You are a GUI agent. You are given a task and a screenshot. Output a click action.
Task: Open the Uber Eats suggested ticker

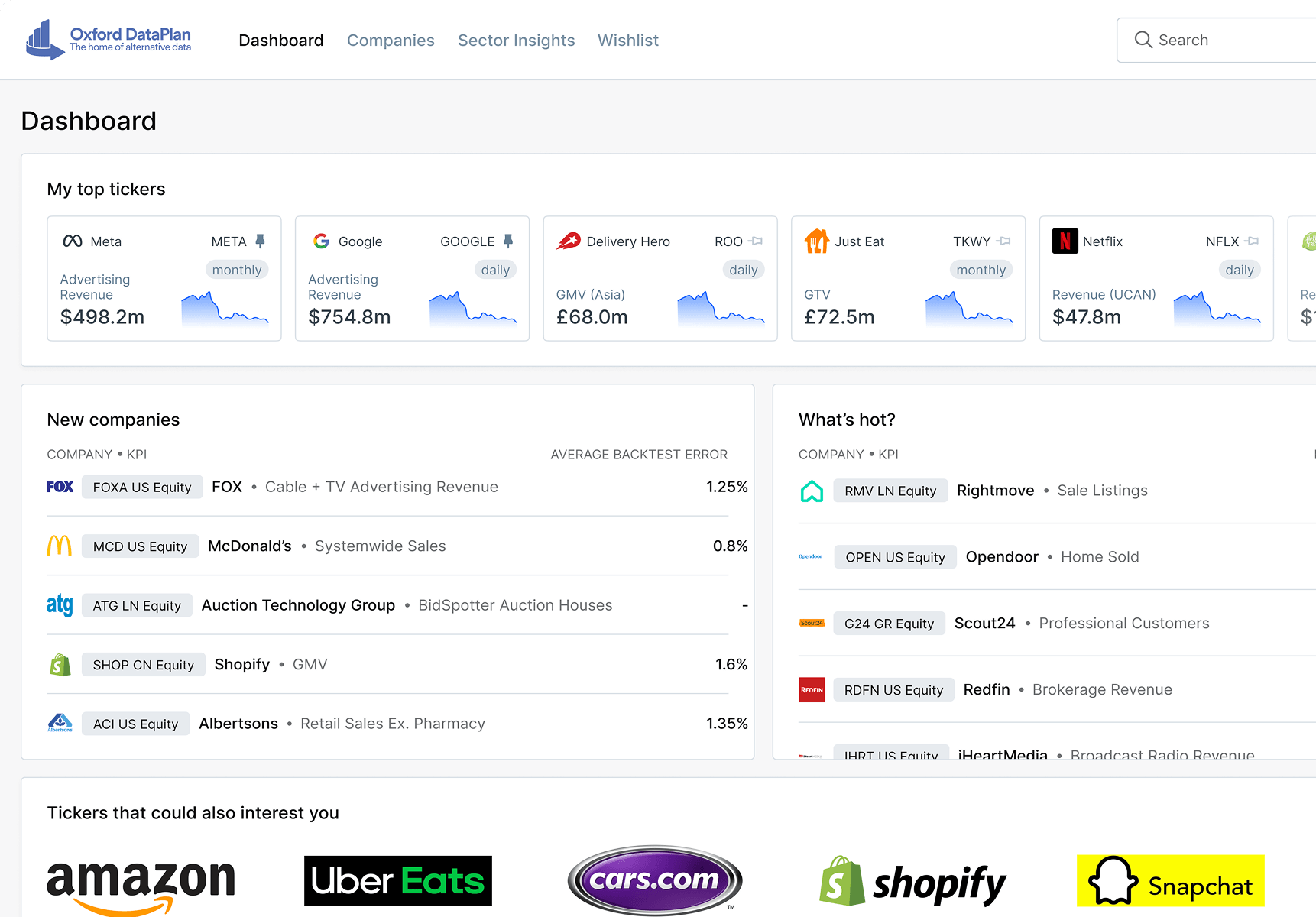(397, 880)
